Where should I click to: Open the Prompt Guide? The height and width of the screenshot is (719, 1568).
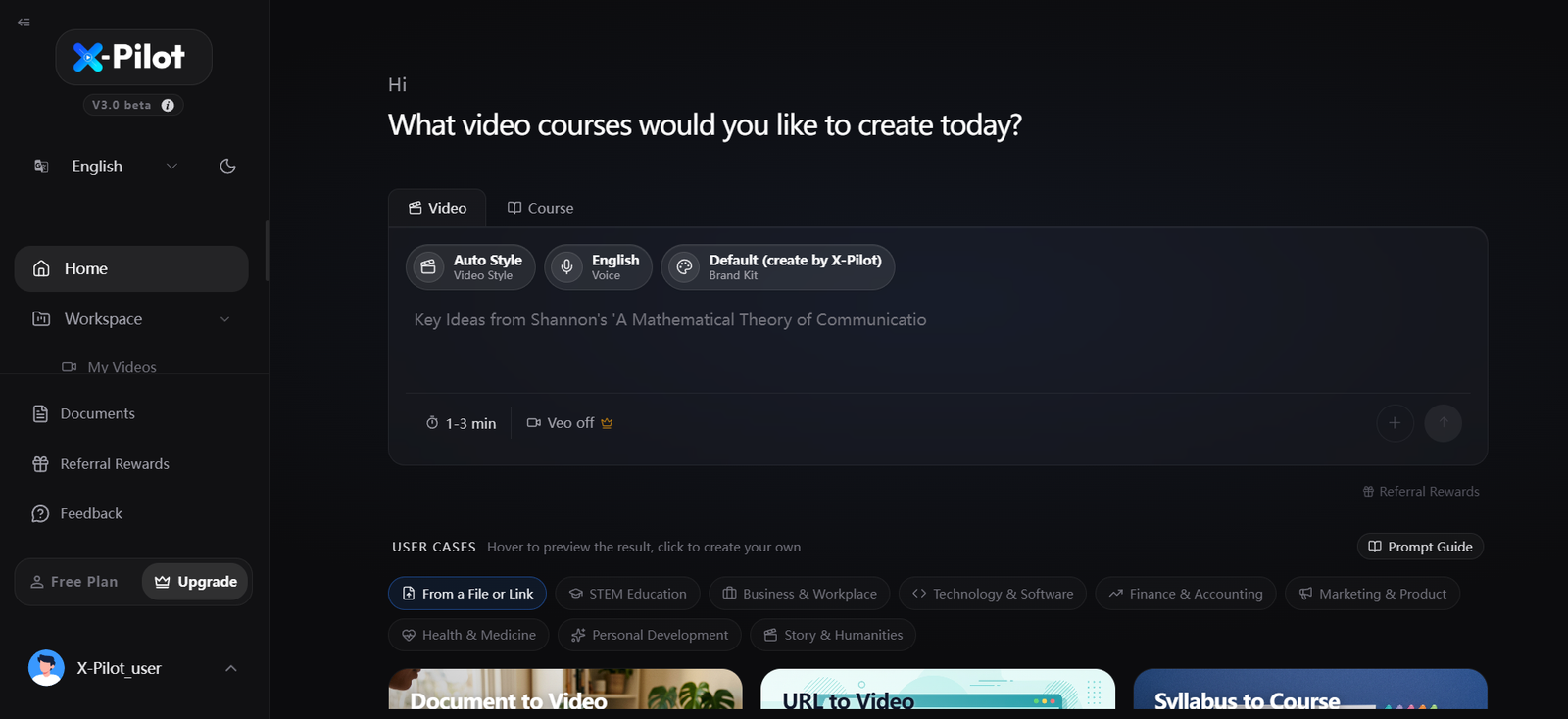pyautogui.click(x=1420, y=547)
